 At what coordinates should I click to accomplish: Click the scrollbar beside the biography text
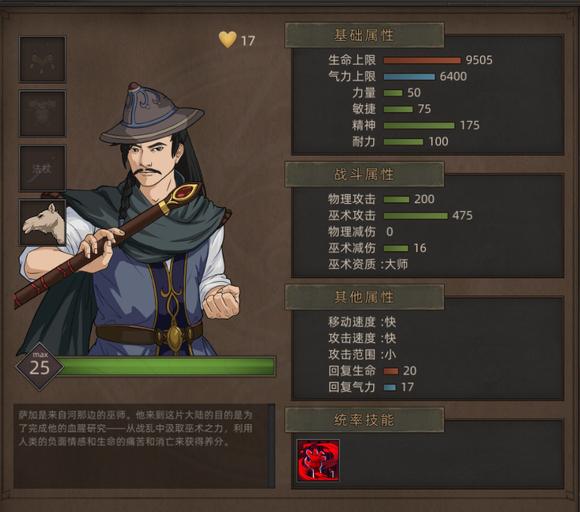pyautogui.click(x=271, y=446)
